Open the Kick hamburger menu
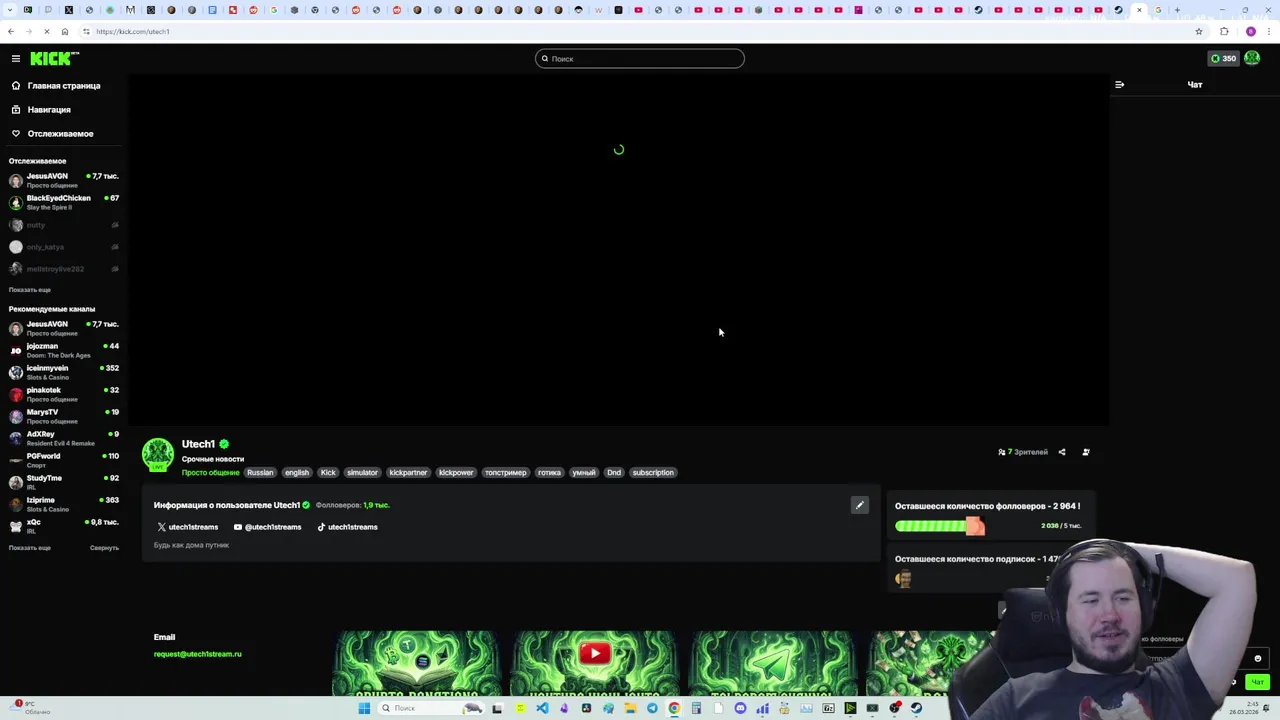This screenshot has width=1280, height=720. click(x=15, y=59)
